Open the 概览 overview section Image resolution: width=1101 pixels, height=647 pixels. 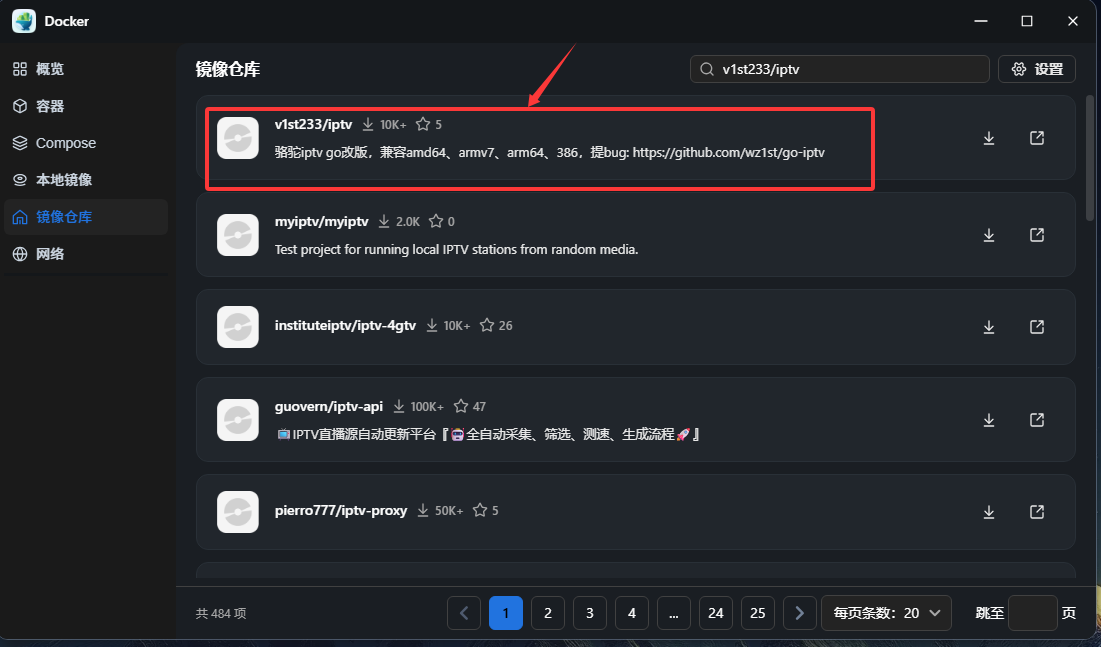pos(86,69)
